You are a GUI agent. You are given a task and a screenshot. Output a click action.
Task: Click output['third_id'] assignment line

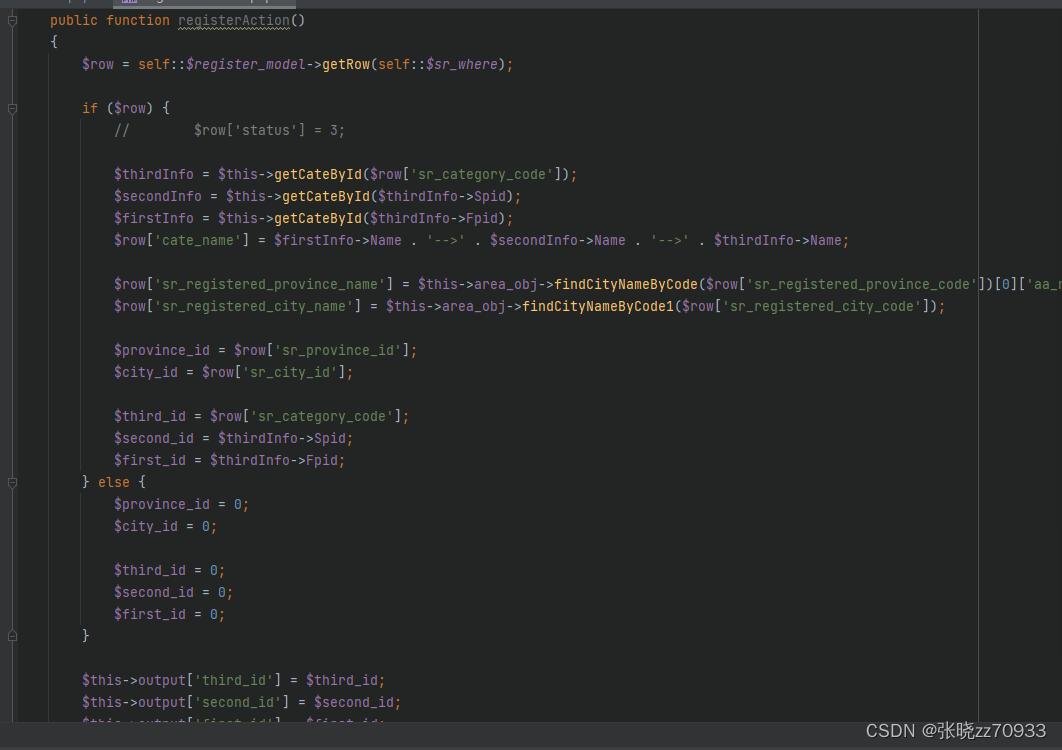[234, 680]
